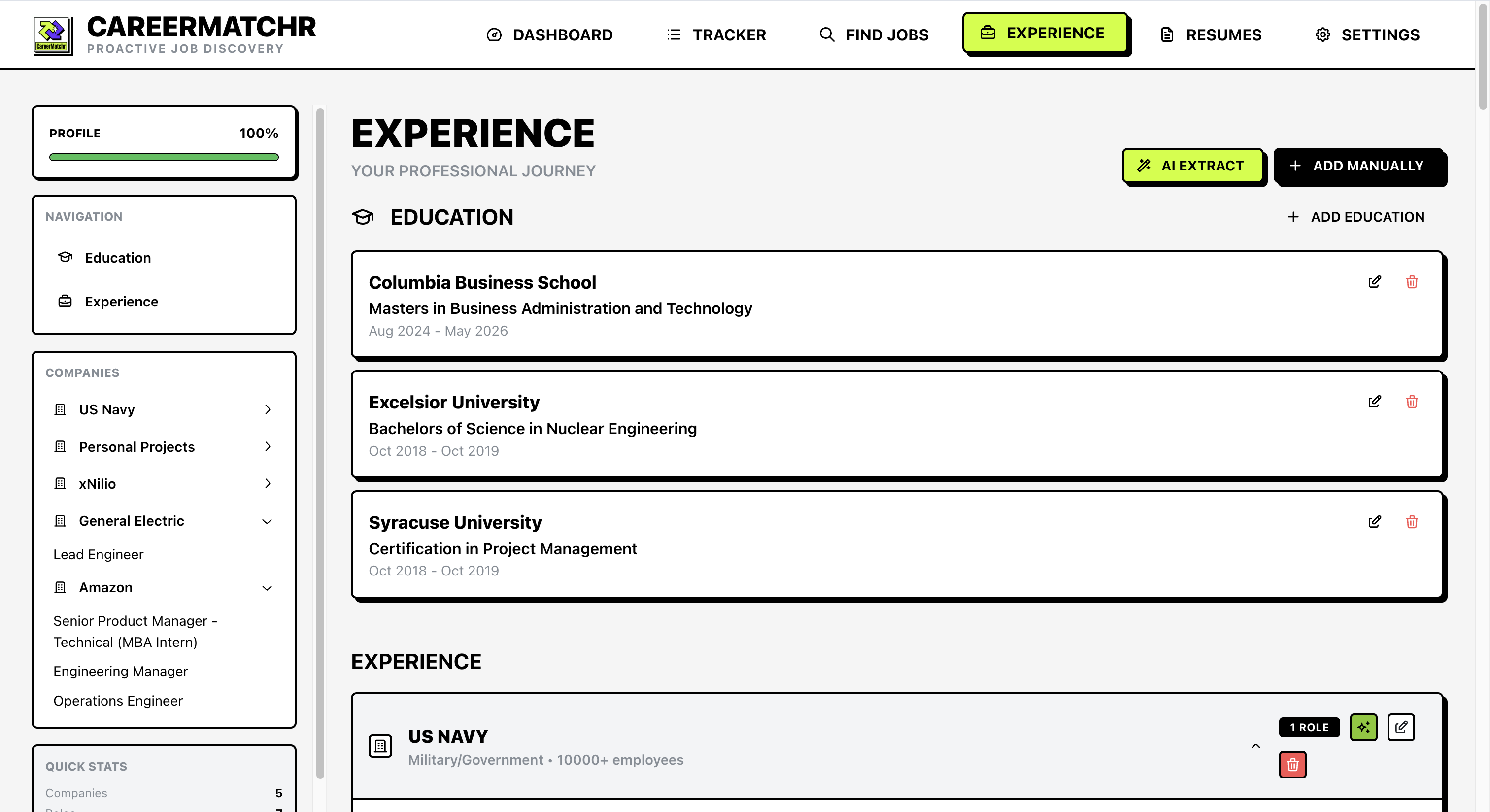Collapse General Electric in companies list
The height and width of the screenshot is (812, 1490).
(267, 521)
